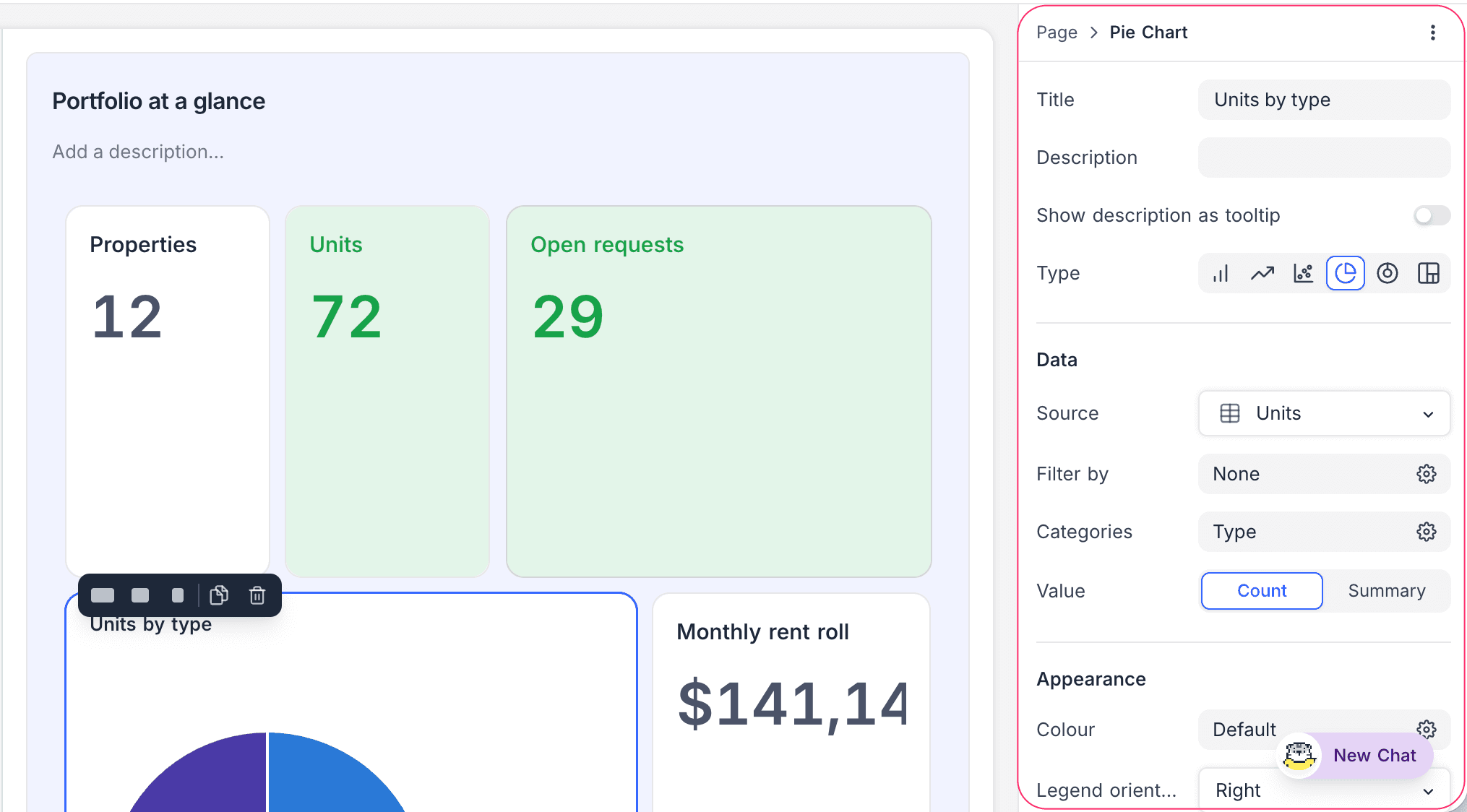Select the bar chart type icon

tap(1221, 274)
